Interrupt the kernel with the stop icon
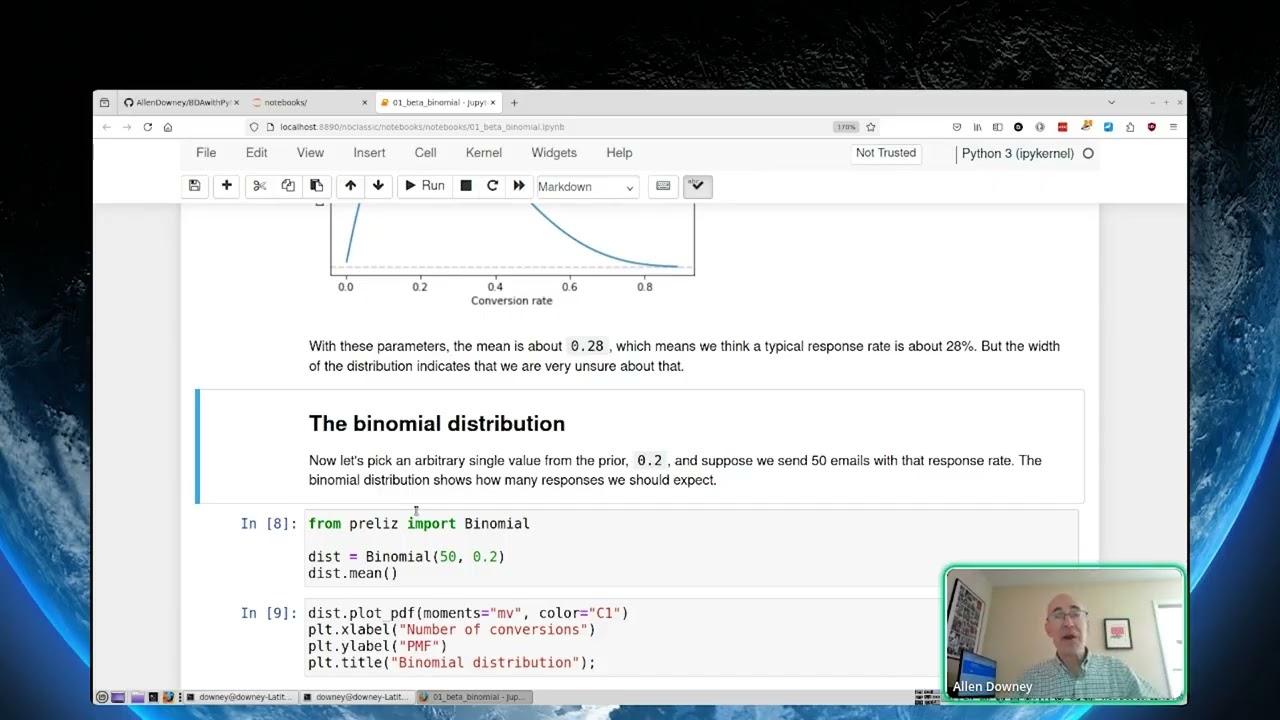 (466, 186)
